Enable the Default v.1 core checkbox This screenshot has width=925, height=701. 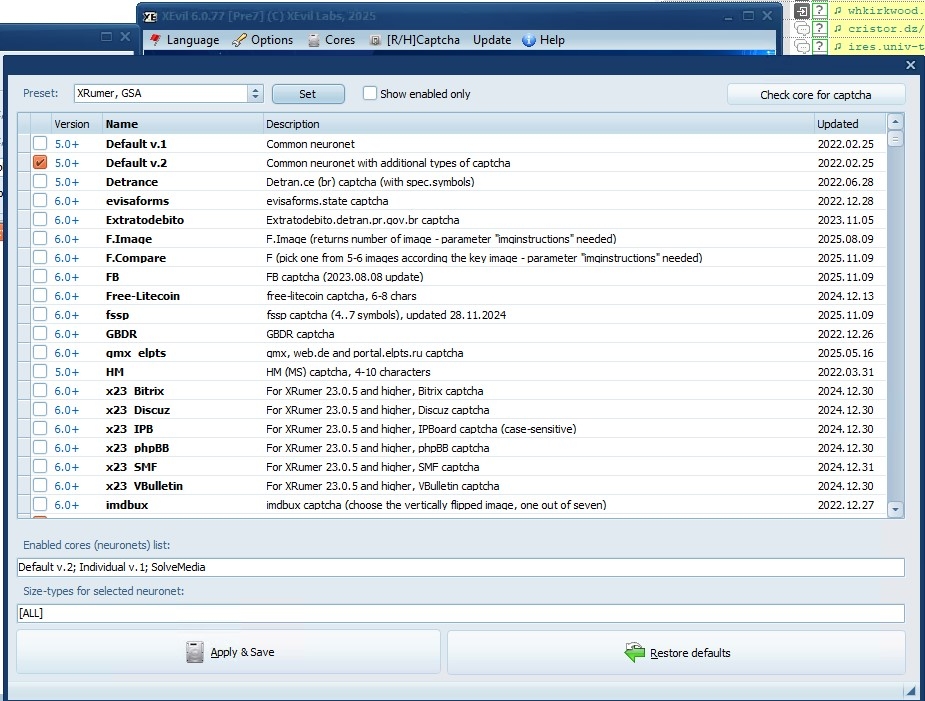(40, 144)
